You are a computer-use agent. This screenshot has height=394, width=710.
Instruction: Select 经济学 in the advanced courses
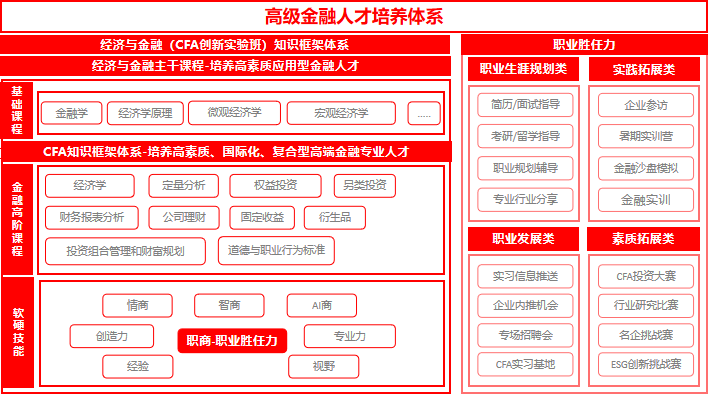pos(90,186)
